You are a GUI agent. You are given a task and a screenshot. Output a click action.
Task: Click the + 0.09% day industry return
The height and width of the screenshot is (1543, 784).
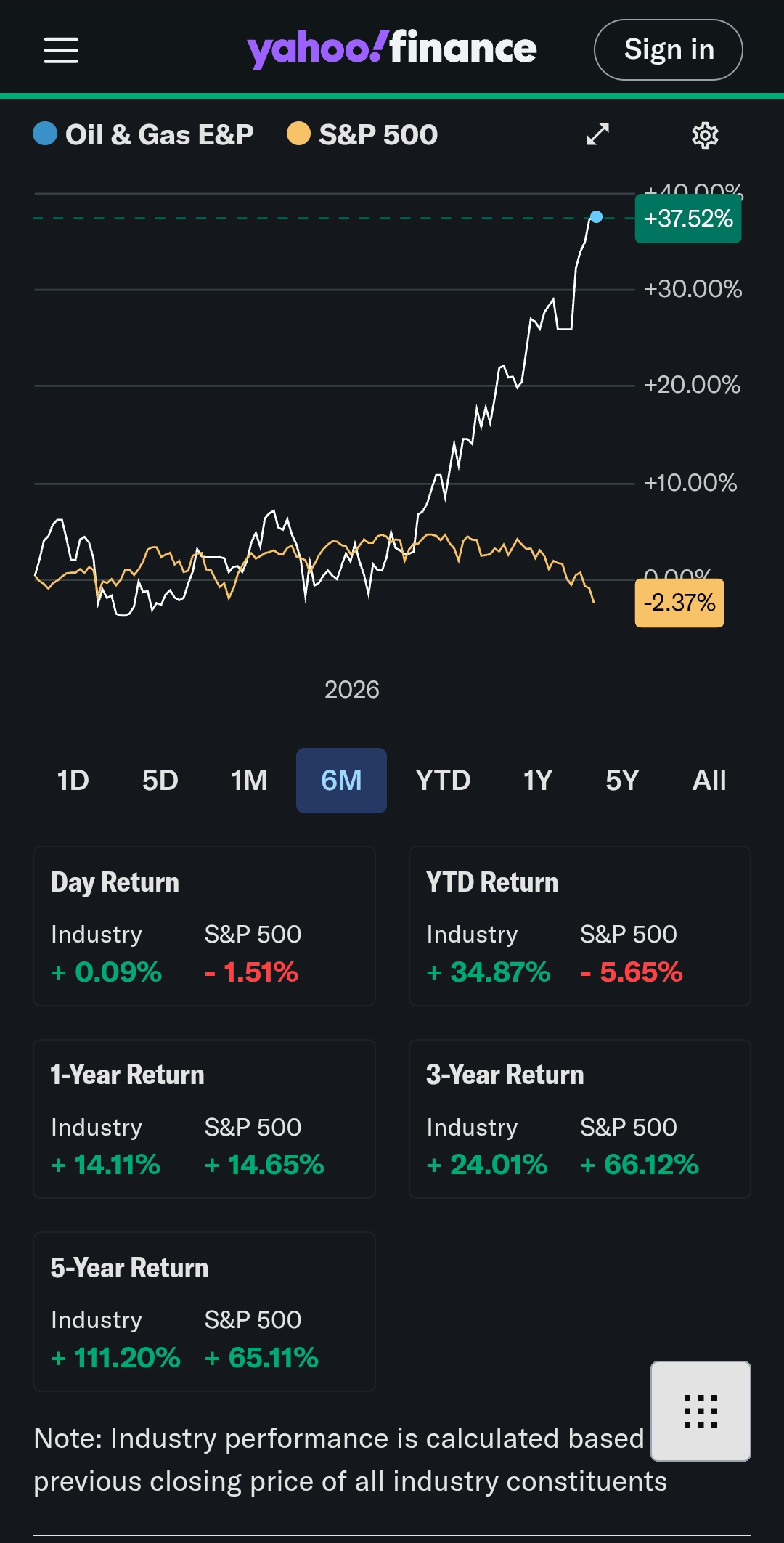106,972
